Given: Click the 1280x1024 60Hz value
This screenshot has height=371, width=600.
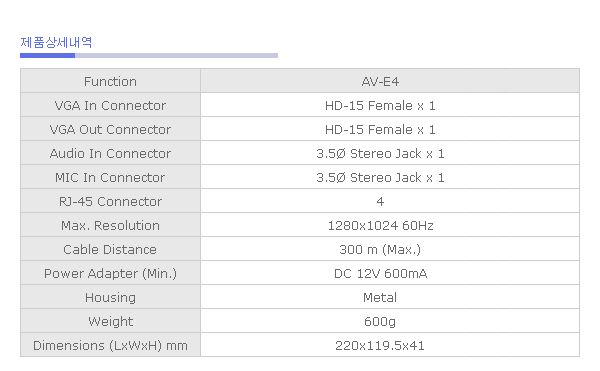Looking at the screenshot, I should click(x=380, y=226).
